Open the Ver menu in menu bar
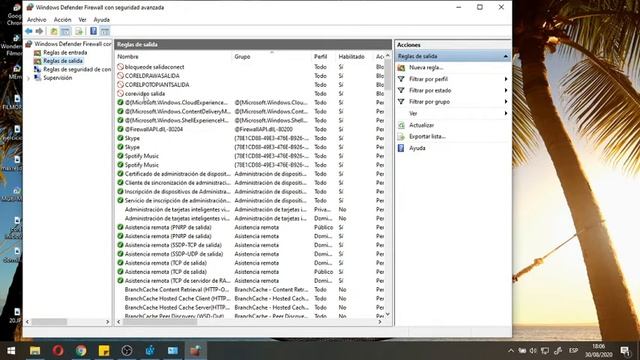The height and width of the screenshot is (360, 640). (x=82, y=20)
